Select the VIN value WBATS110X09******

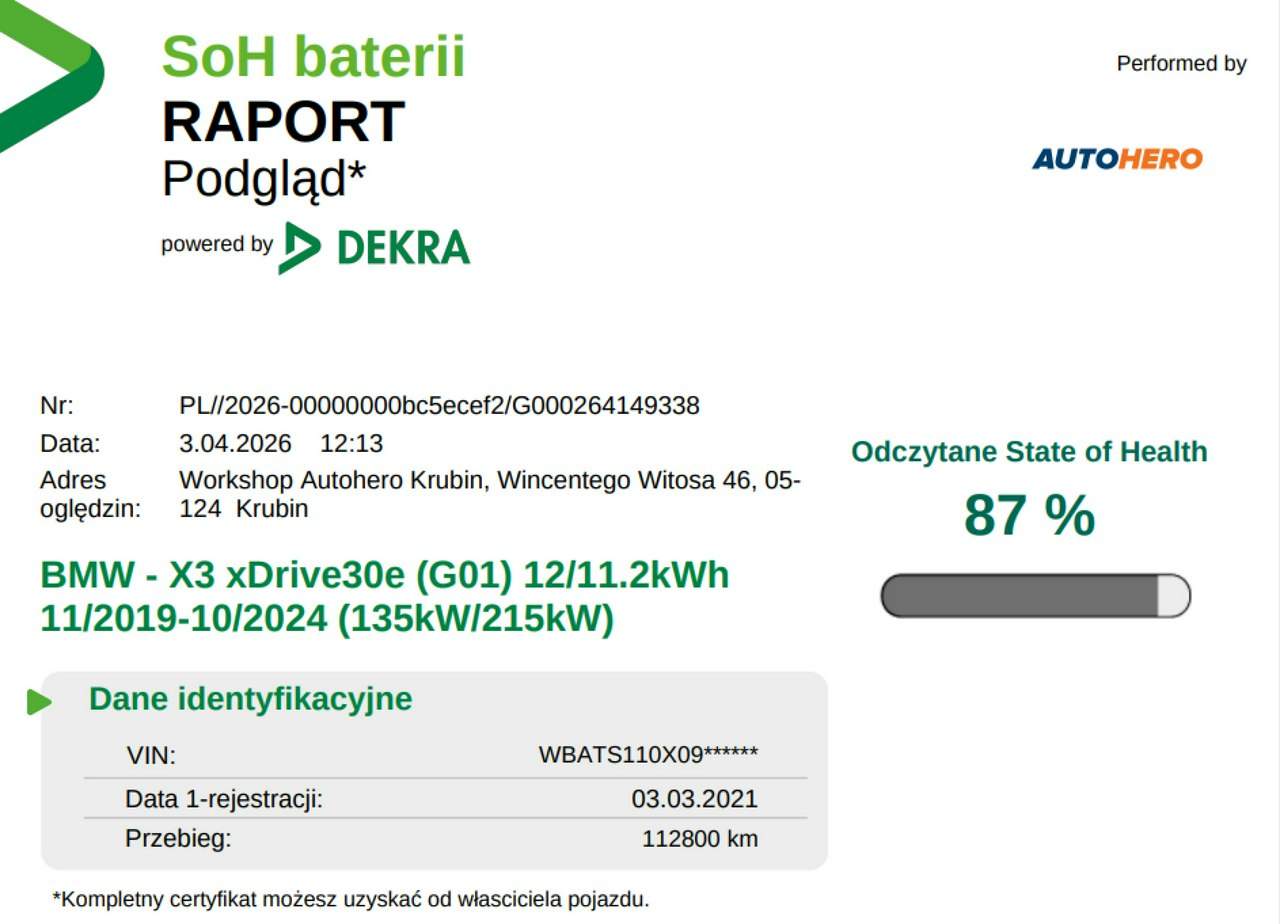point(648,755)
